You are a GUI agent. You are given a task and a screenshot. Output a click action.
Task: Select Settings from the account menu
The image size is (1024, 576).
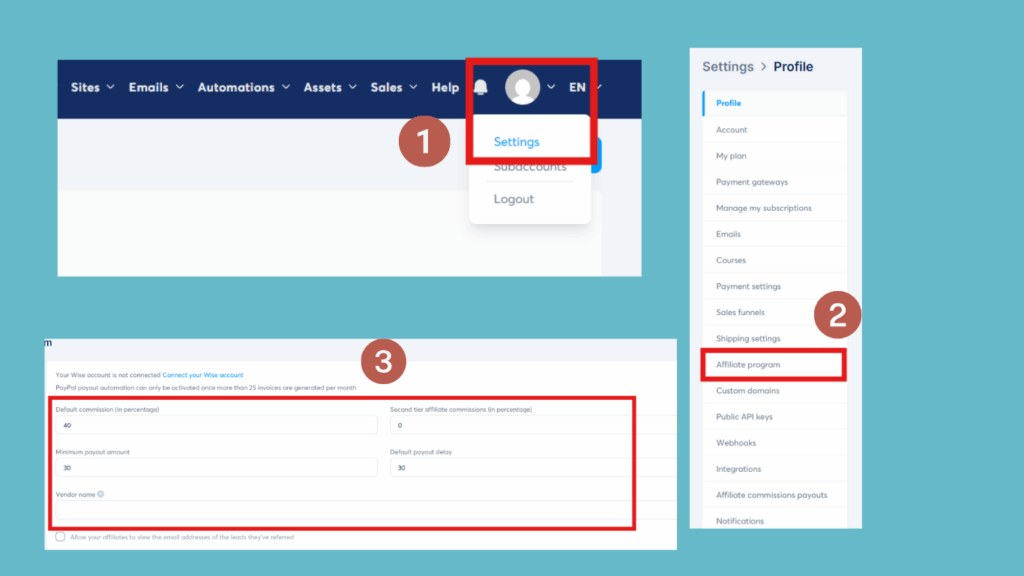pyautogui.click(x=516, y=142)
